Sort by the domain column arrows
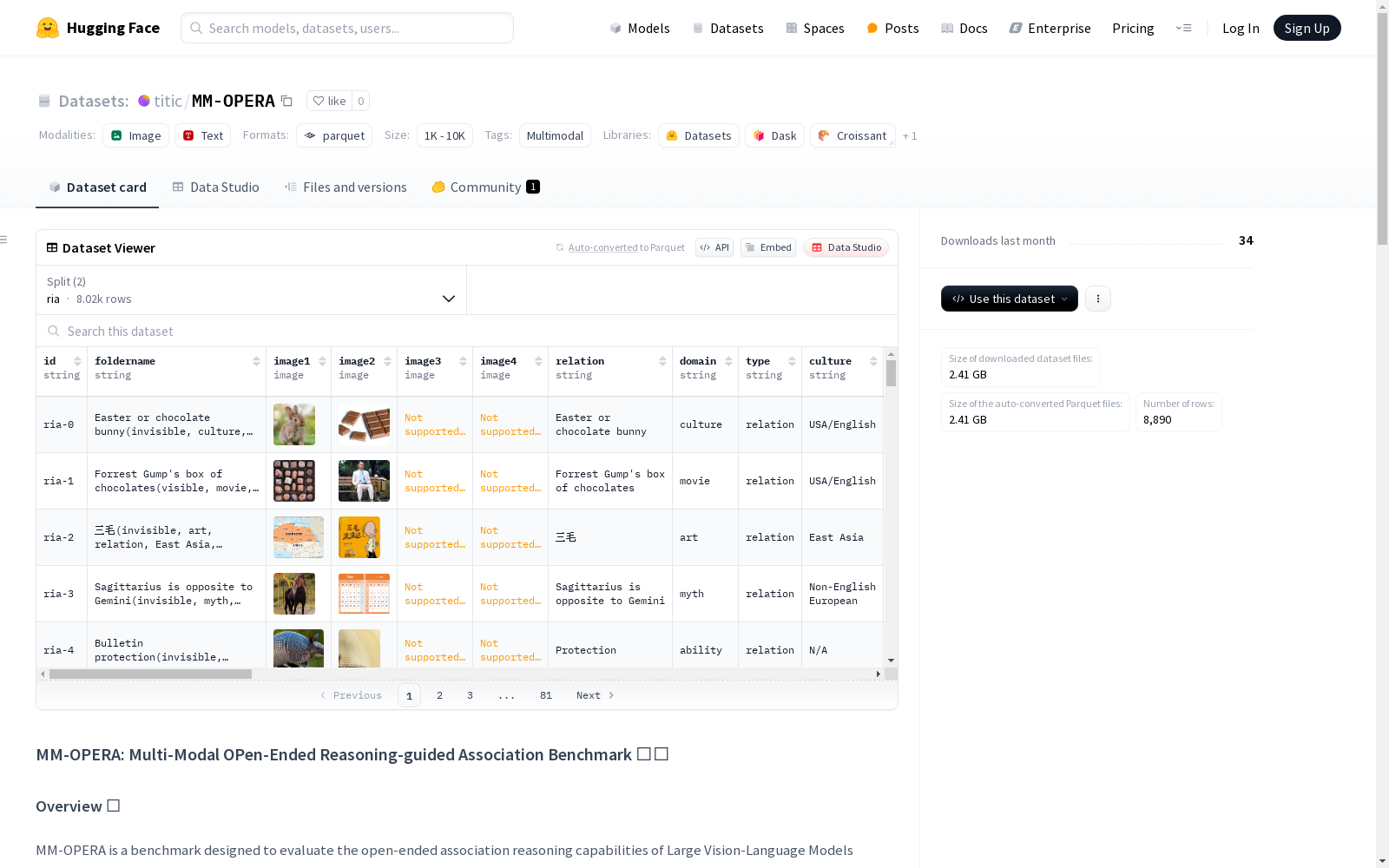This screenshot has height=868, width=1389. point(728,361)
